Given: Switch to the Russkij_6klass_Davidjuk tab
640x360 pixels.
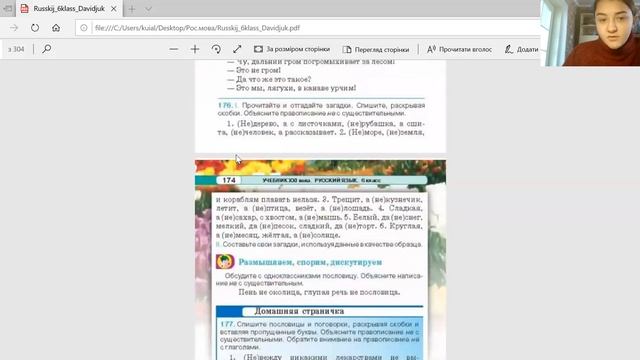Looking at the screenshot, I should tap(69, 9).
